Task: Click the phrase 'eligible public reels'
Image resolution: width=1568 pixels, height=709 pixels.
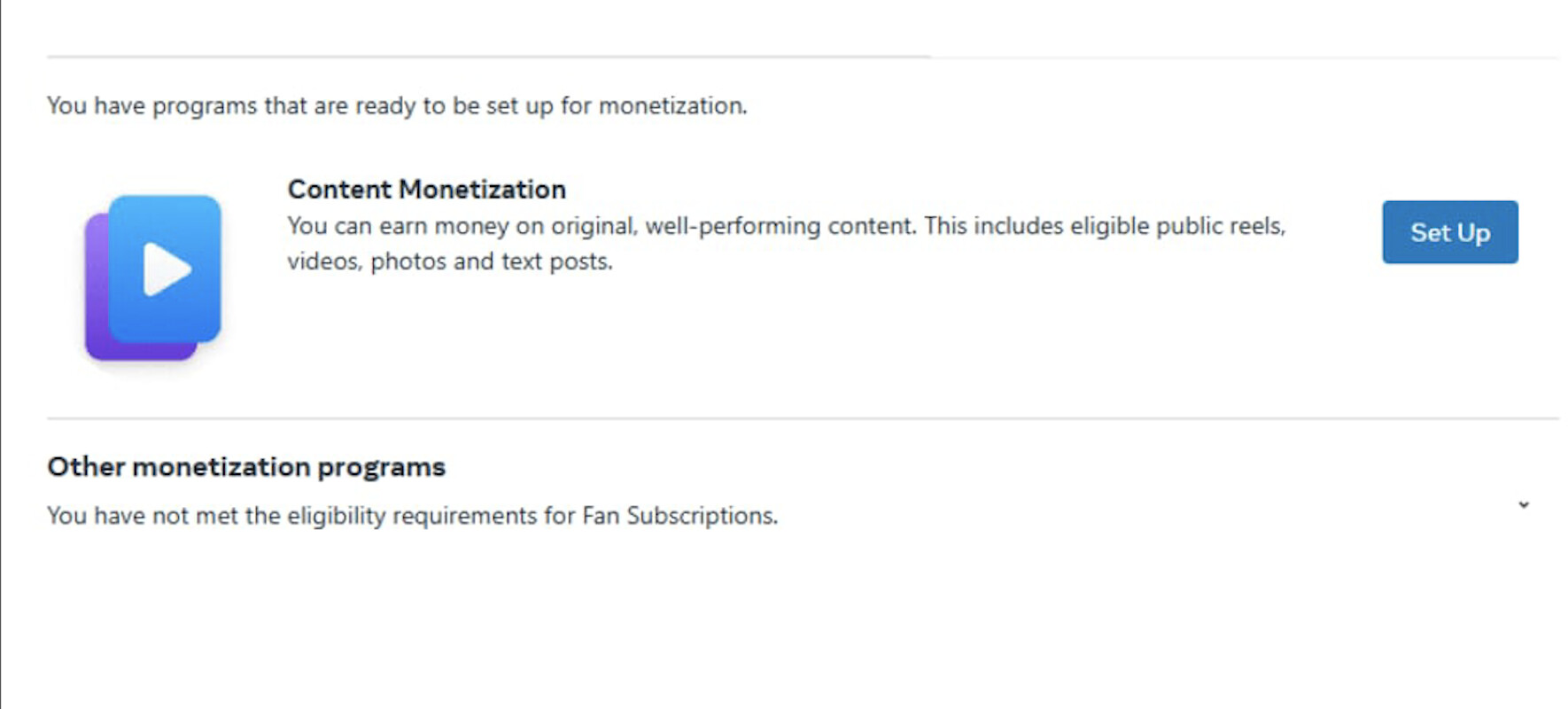Action: (1176, 227)
